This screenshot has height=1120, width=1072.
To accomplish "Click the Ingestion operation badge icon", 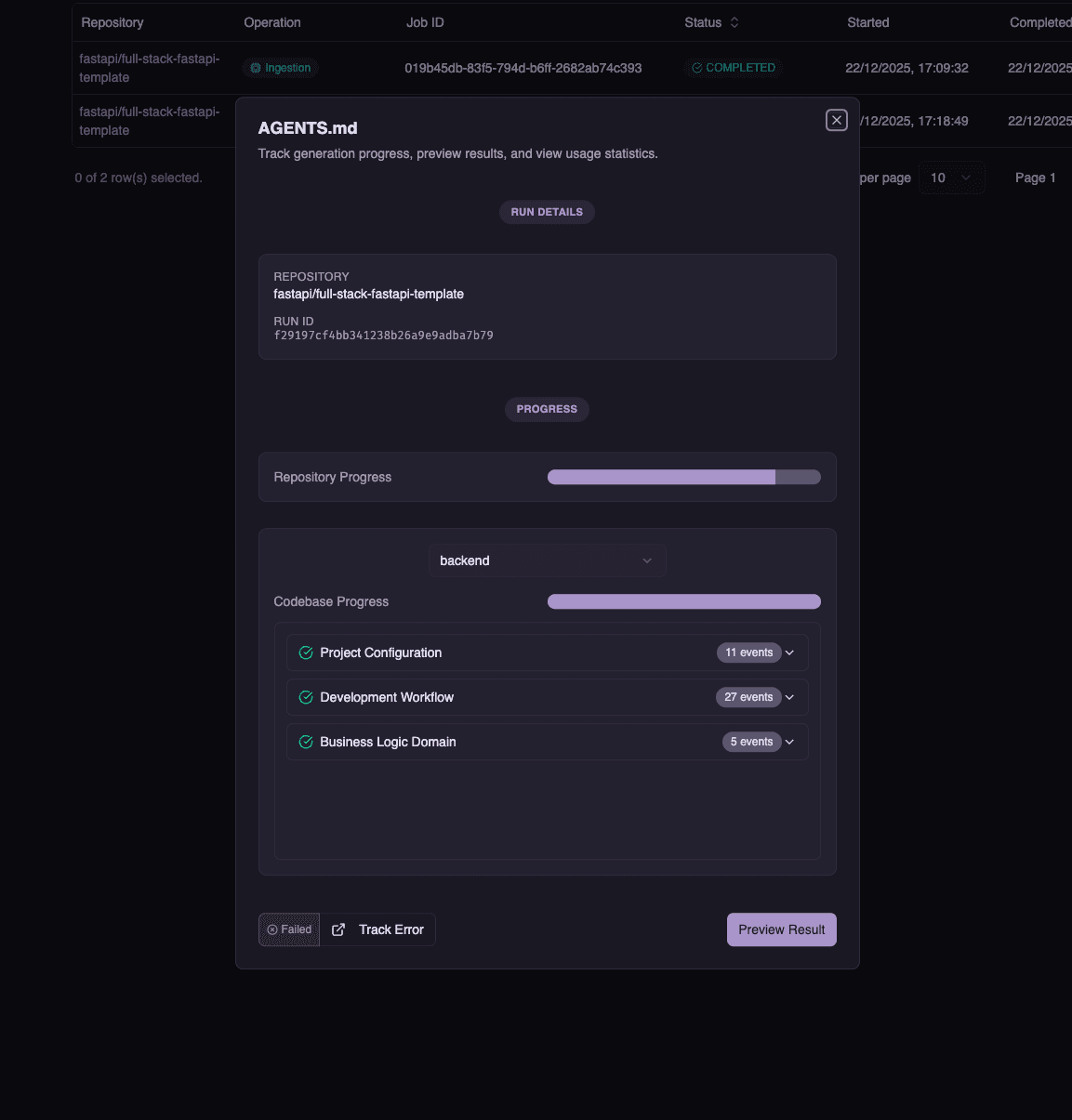I will [256, 68].
